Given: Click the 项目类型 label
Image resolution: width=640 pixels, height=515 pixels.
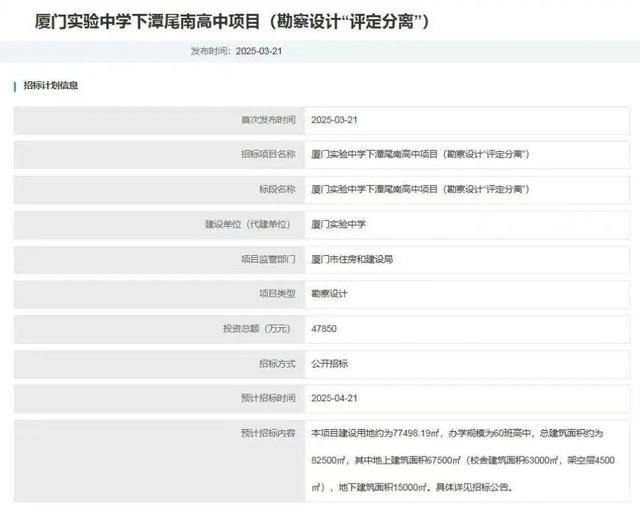Looking at the screenshot, I should [x=277, y=294].
